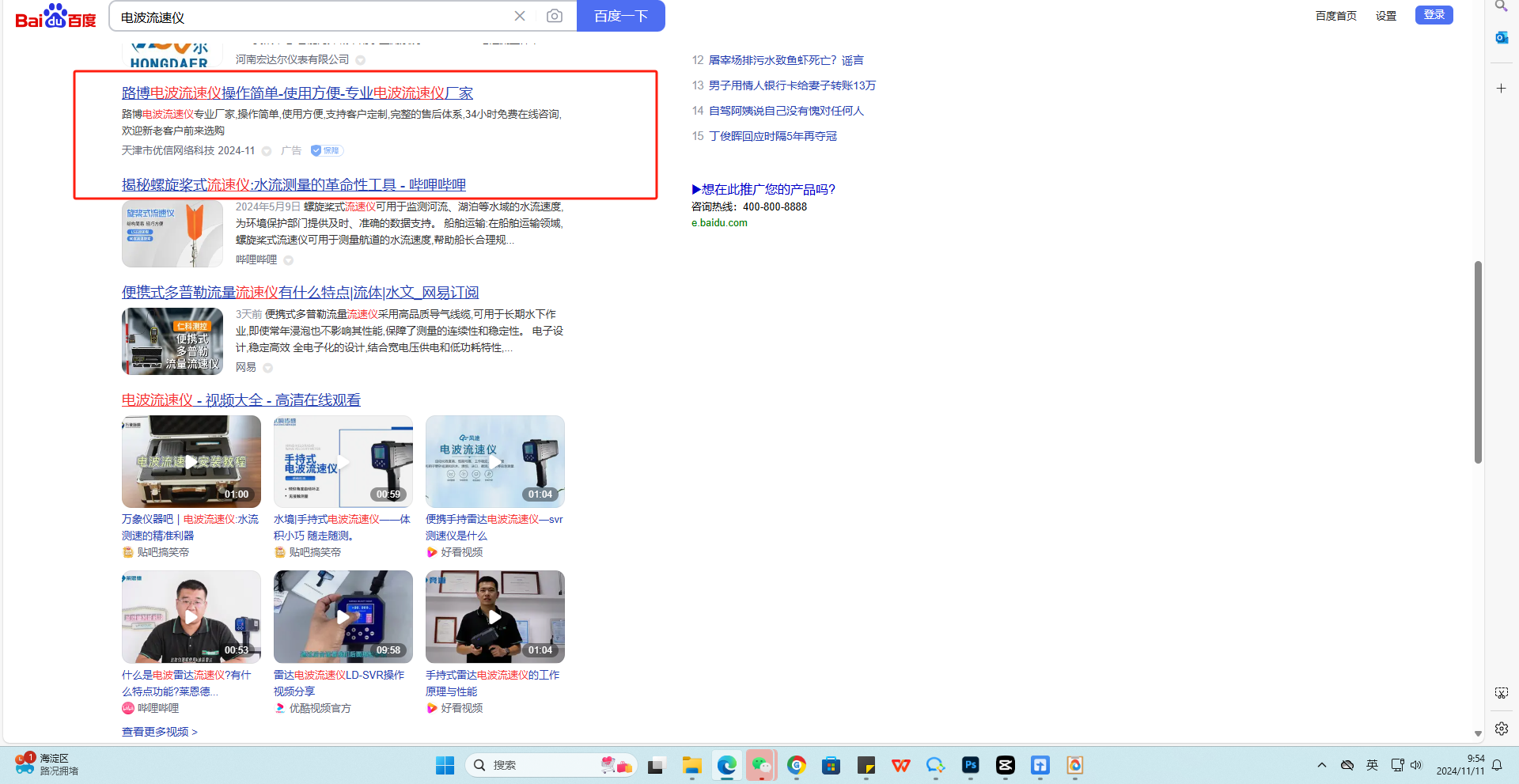Click the Windows taskbar search box
The height and width of the screenshot is (784, 1519).
pyautogui.click(x=551, y=765)
